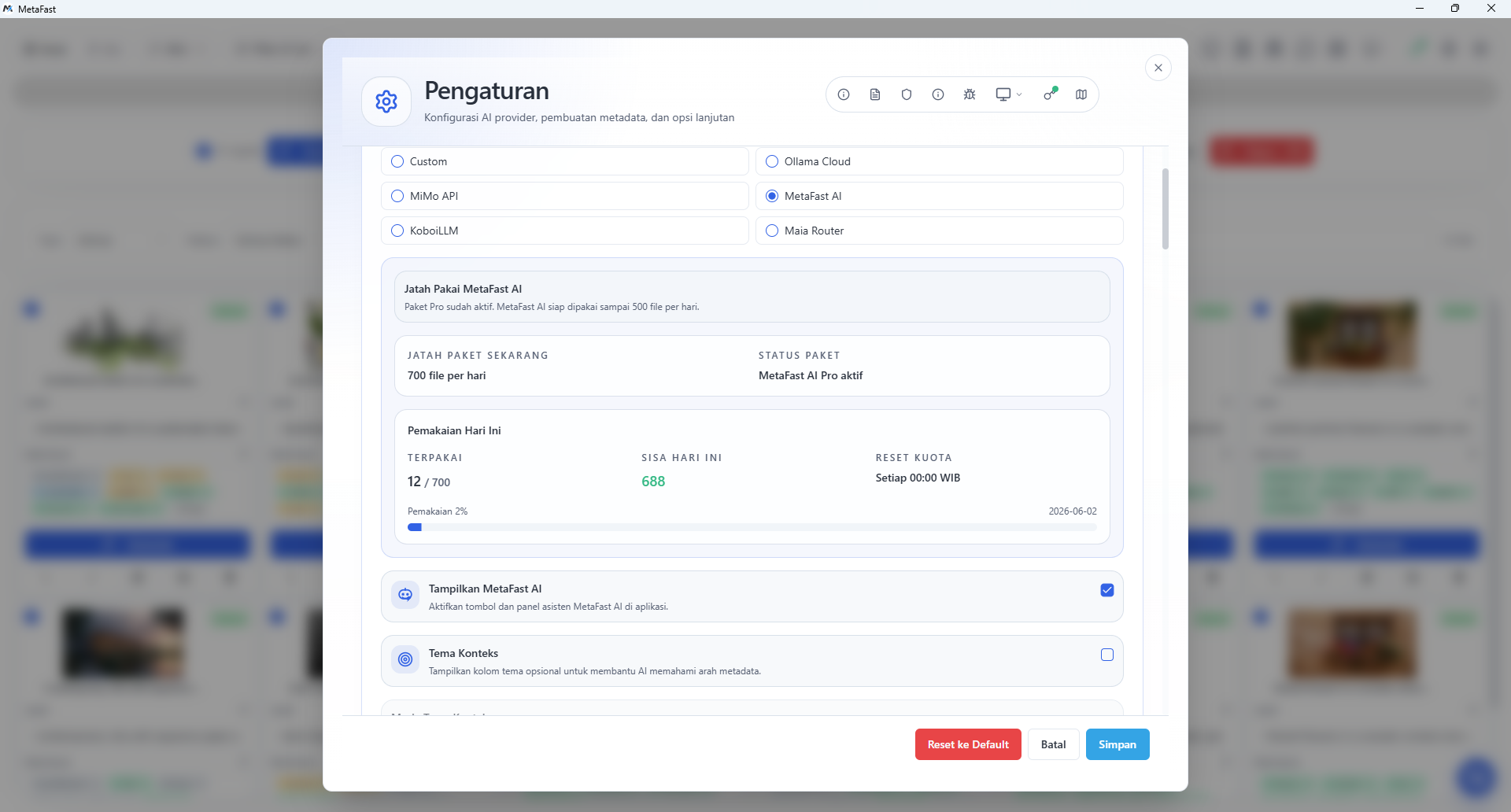Enable the Tema Konteks checkbox
Viewport: 1511px width, 812px height.
point(1107,655)
